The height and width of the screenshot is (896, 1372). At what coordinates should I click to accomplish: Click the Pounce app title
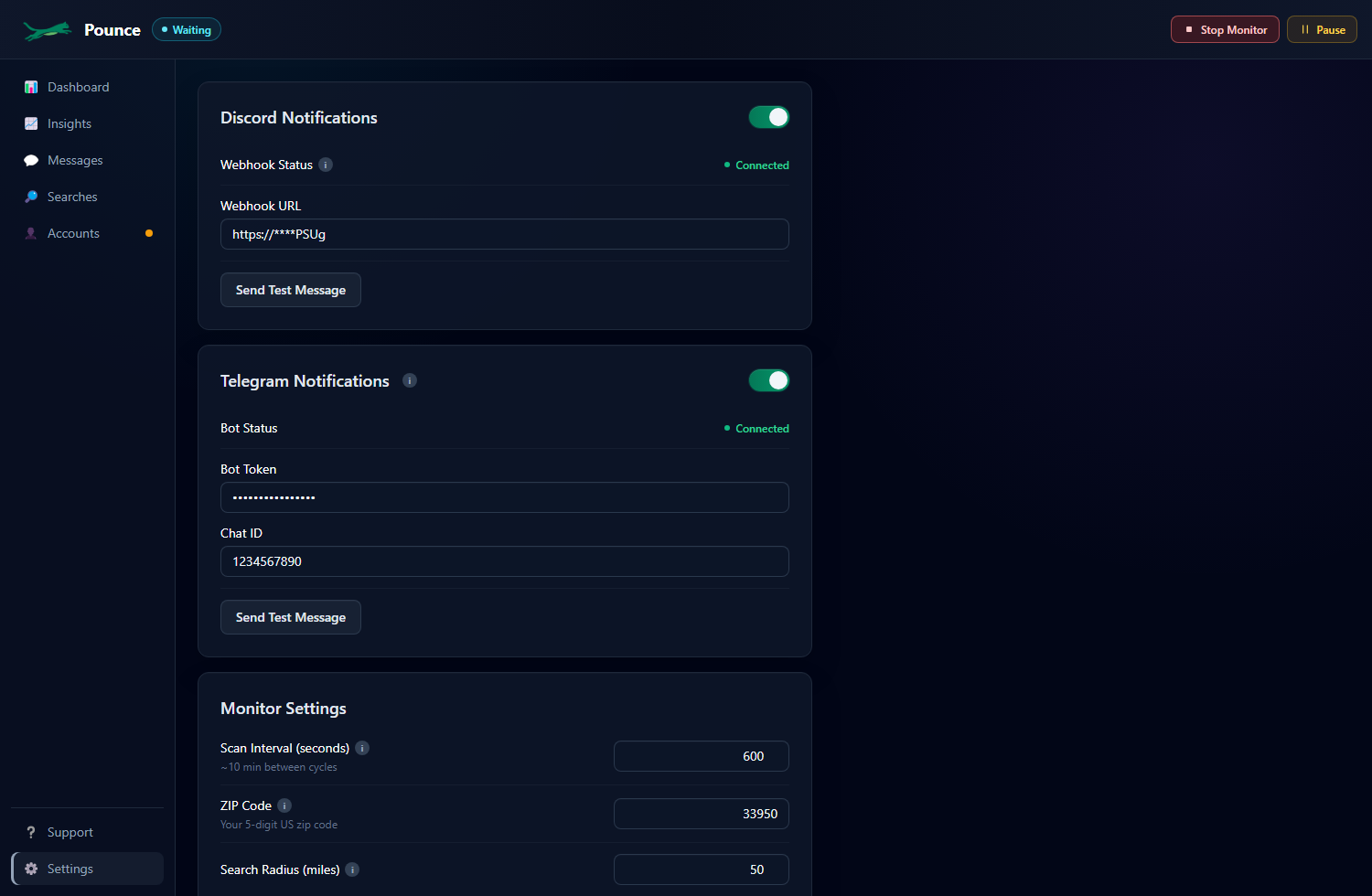[113, 30]
